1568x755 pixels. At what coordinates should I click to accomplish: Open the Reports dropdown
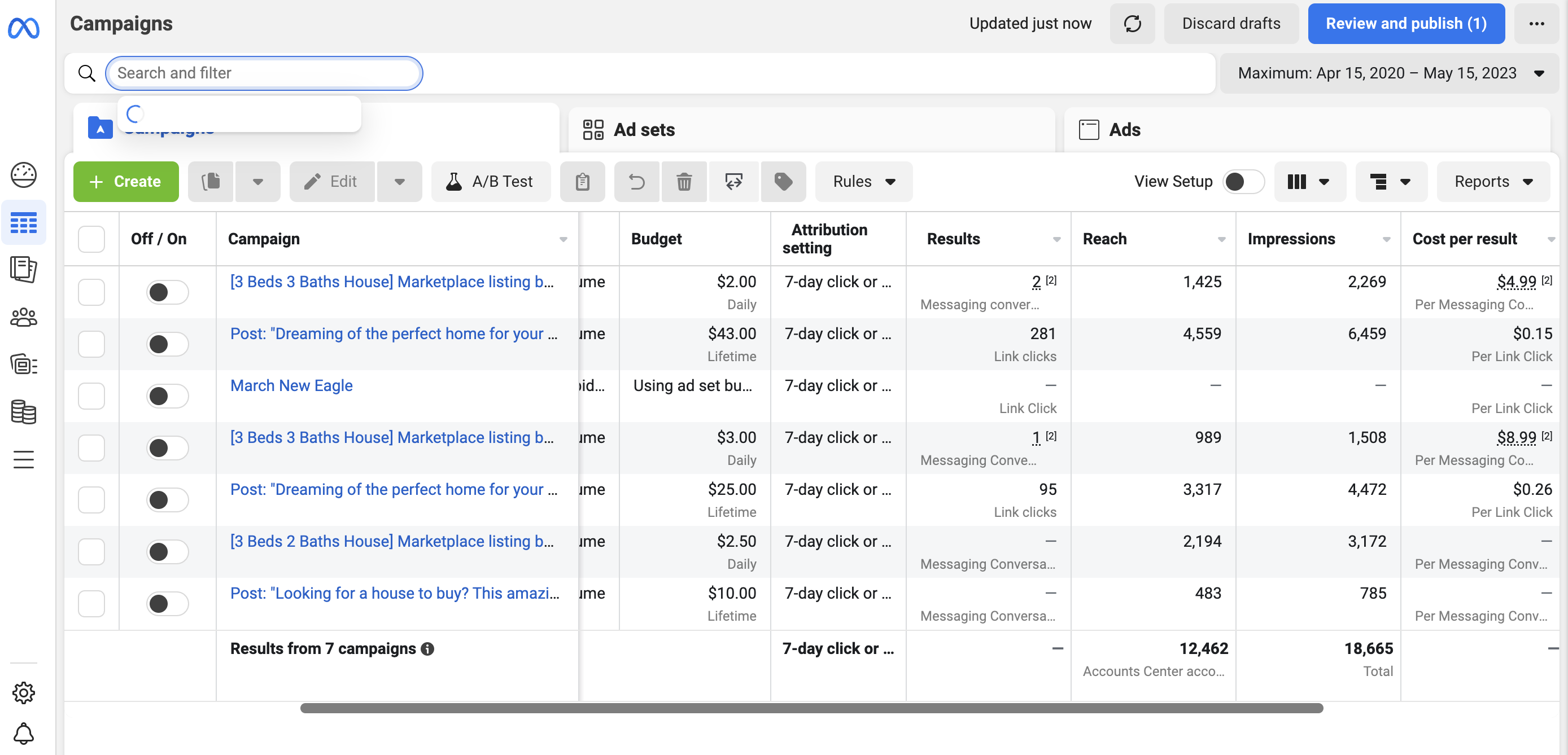coord(1492,181)
